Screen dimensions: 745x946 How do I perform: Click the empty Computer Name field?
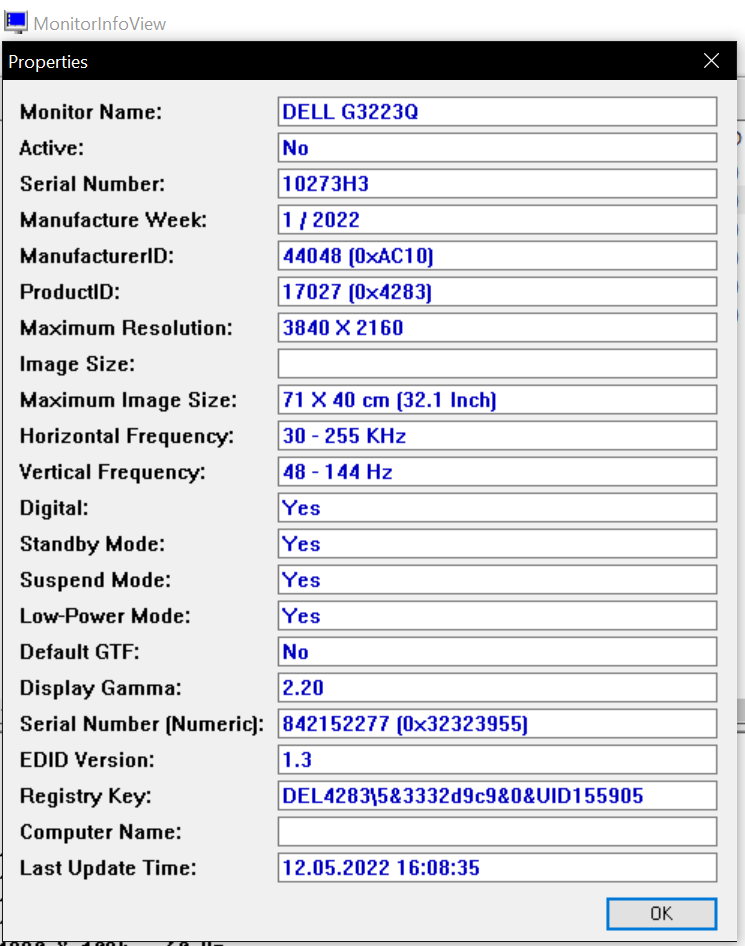coord(497,831)
